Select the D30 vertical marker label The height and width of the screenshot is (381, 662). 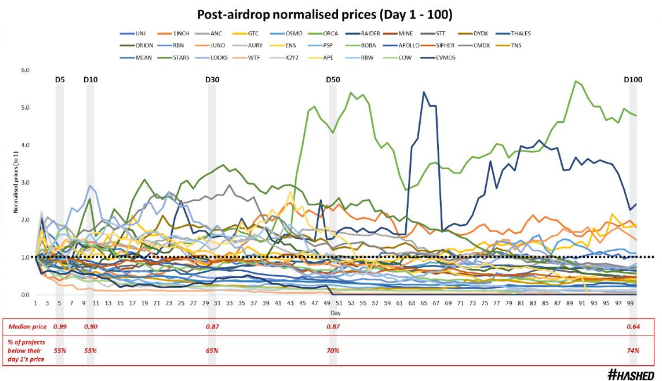click(212, 79)
